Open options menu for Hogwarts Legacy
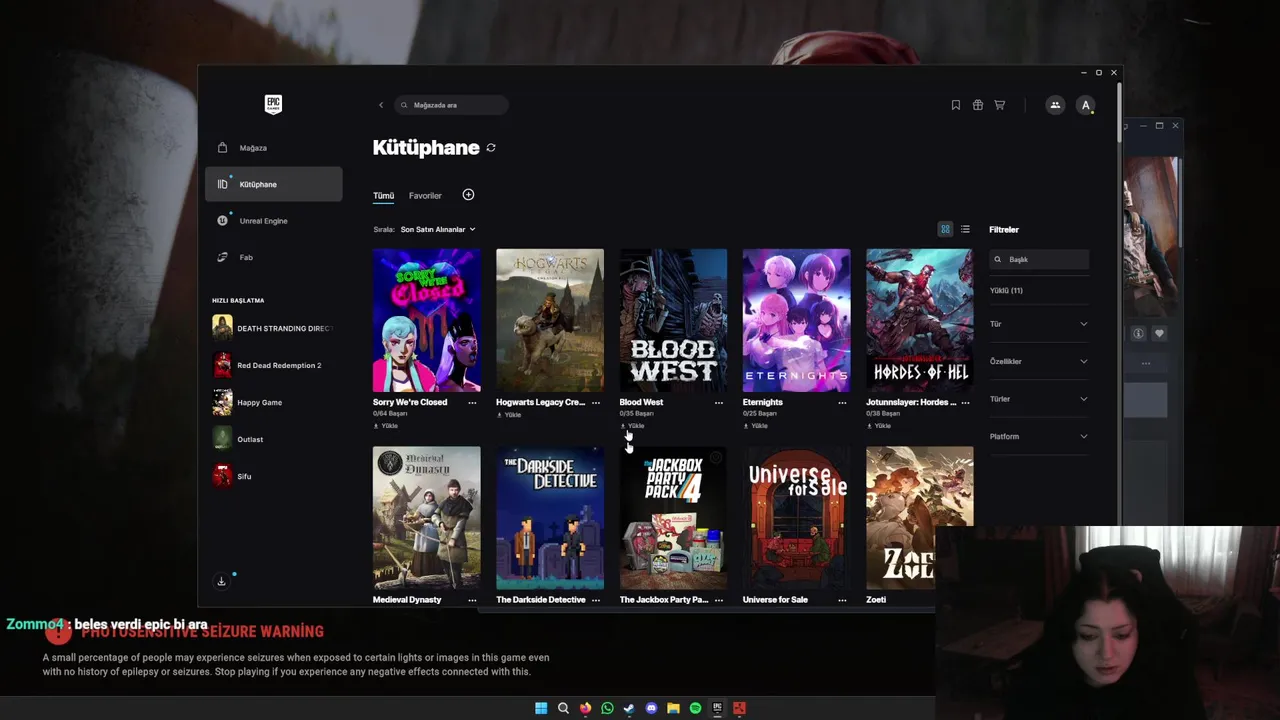The height and width of the screenshot is (720, 1280). pos(596,403)
